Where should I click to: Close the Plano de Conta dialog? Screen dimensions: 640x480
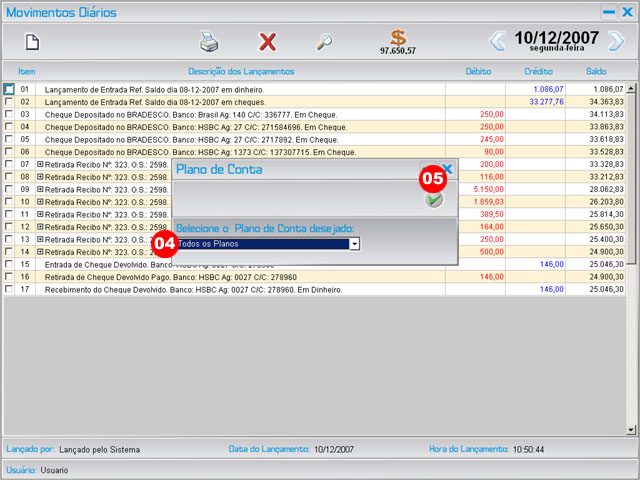coord(447,170)
